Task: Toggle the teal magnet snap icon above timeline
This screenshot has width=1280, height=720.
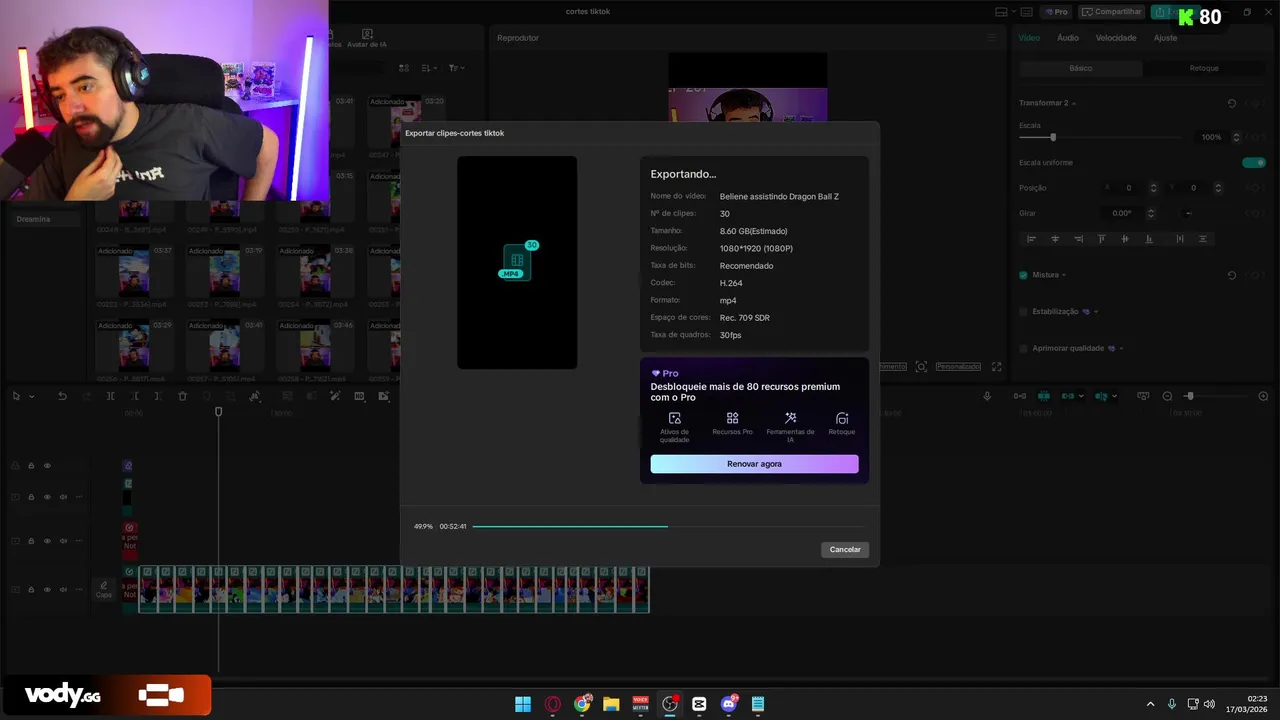Action: tap(1043, 396)
